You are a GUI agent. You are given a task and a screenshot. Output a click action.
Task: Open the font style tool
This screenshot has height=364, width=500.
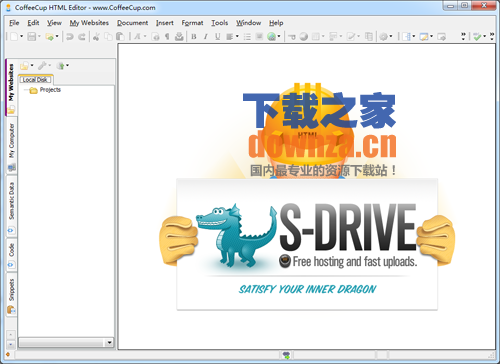click(x=137, y=37)
